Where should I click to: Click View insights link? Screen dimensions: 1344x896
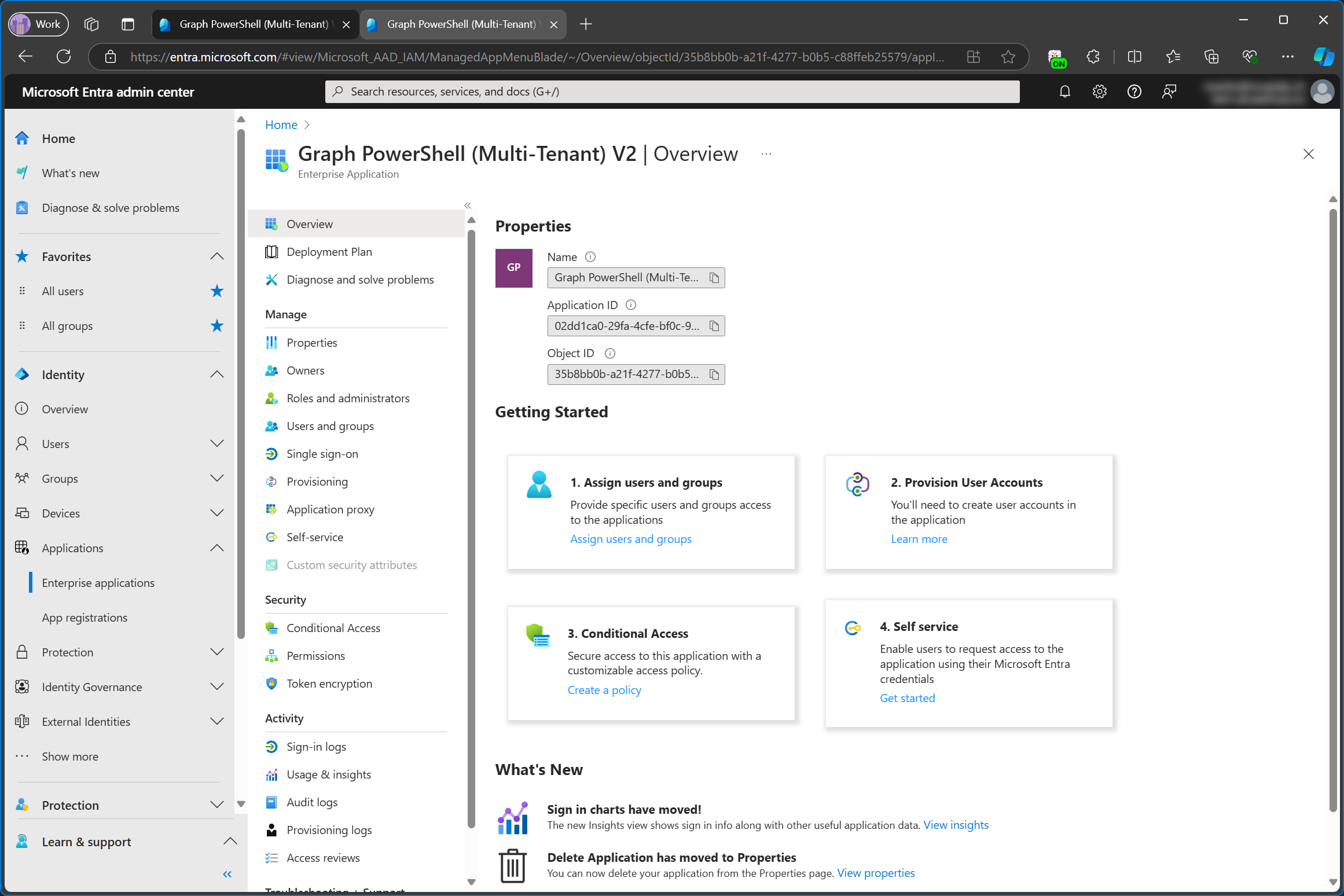956,825
